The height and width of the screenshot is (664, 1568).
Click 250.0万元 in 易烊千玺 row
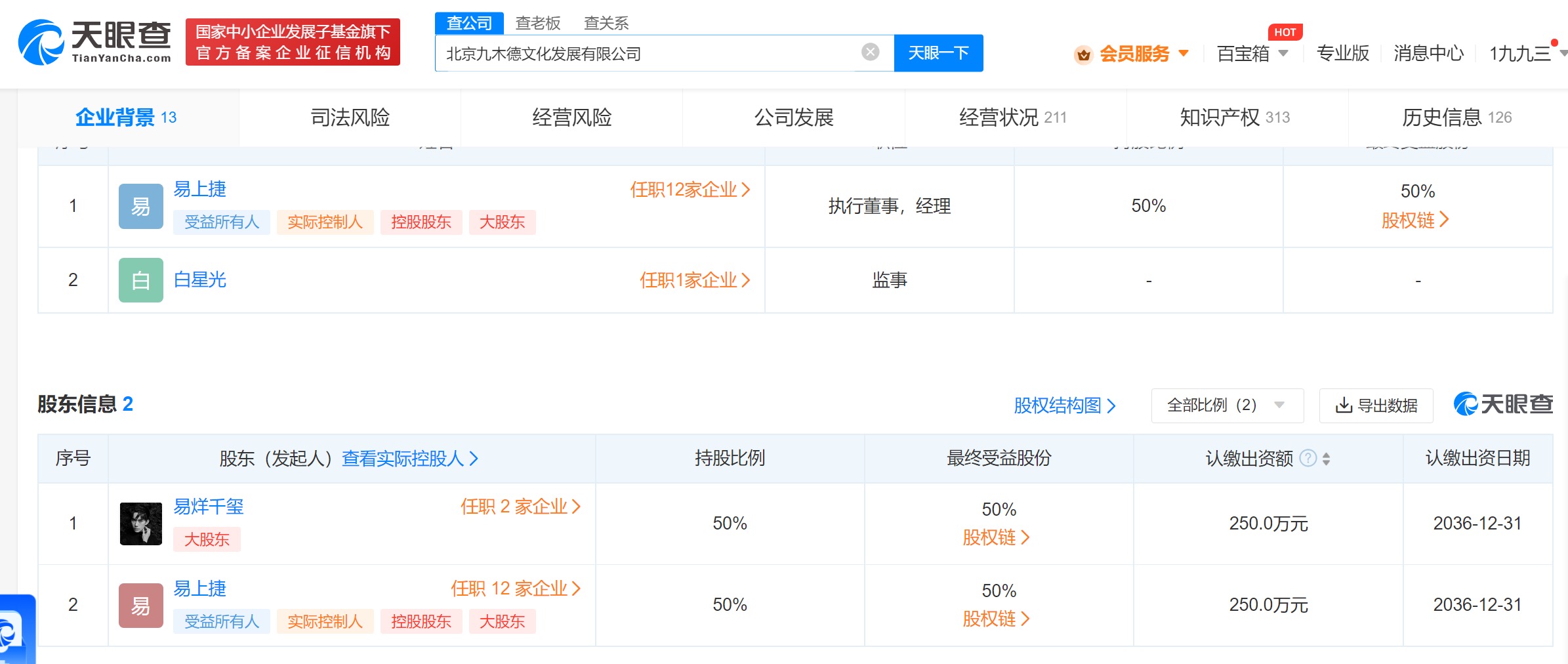click(1268, 524)
